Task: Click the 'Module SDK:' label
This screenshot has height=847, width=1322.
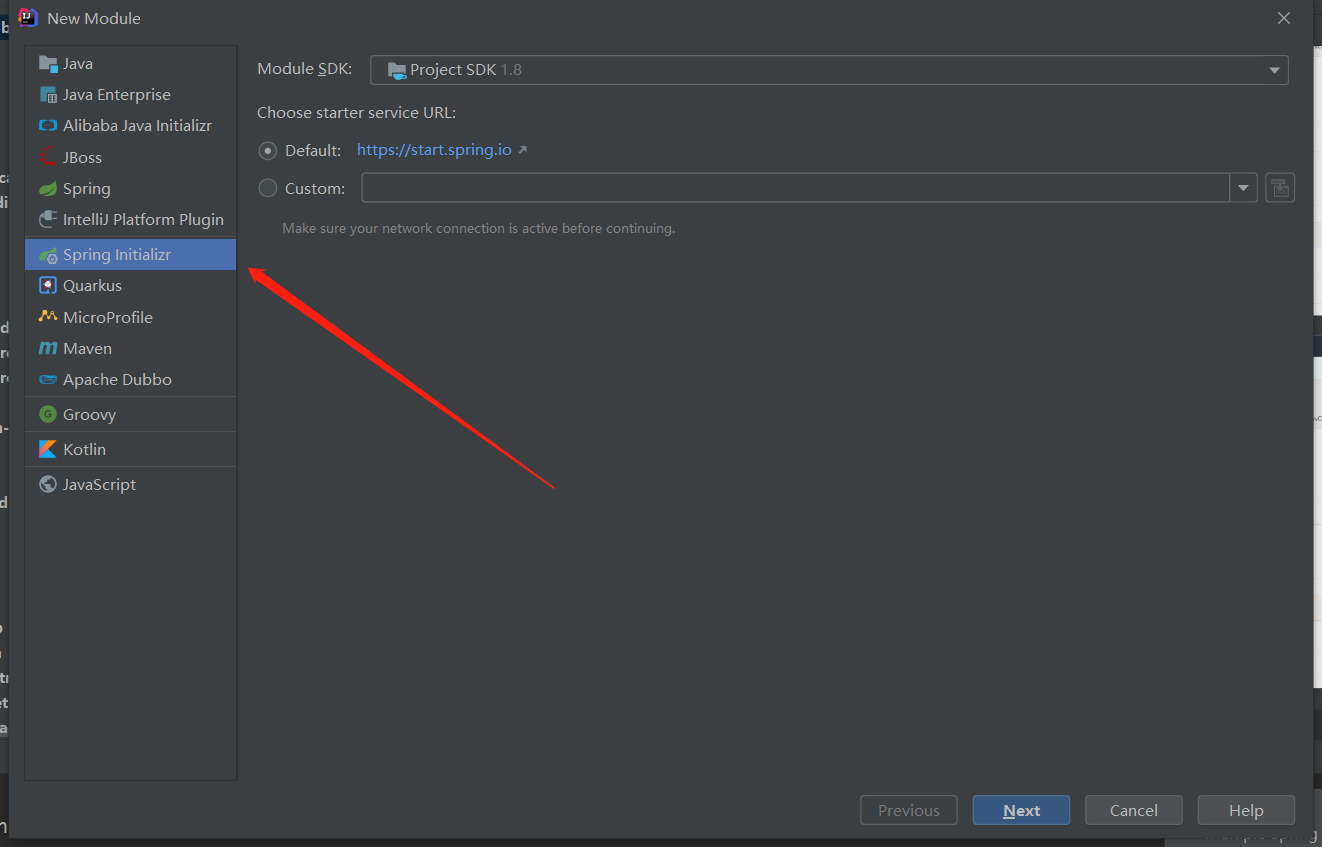Action: click(305, 69)
